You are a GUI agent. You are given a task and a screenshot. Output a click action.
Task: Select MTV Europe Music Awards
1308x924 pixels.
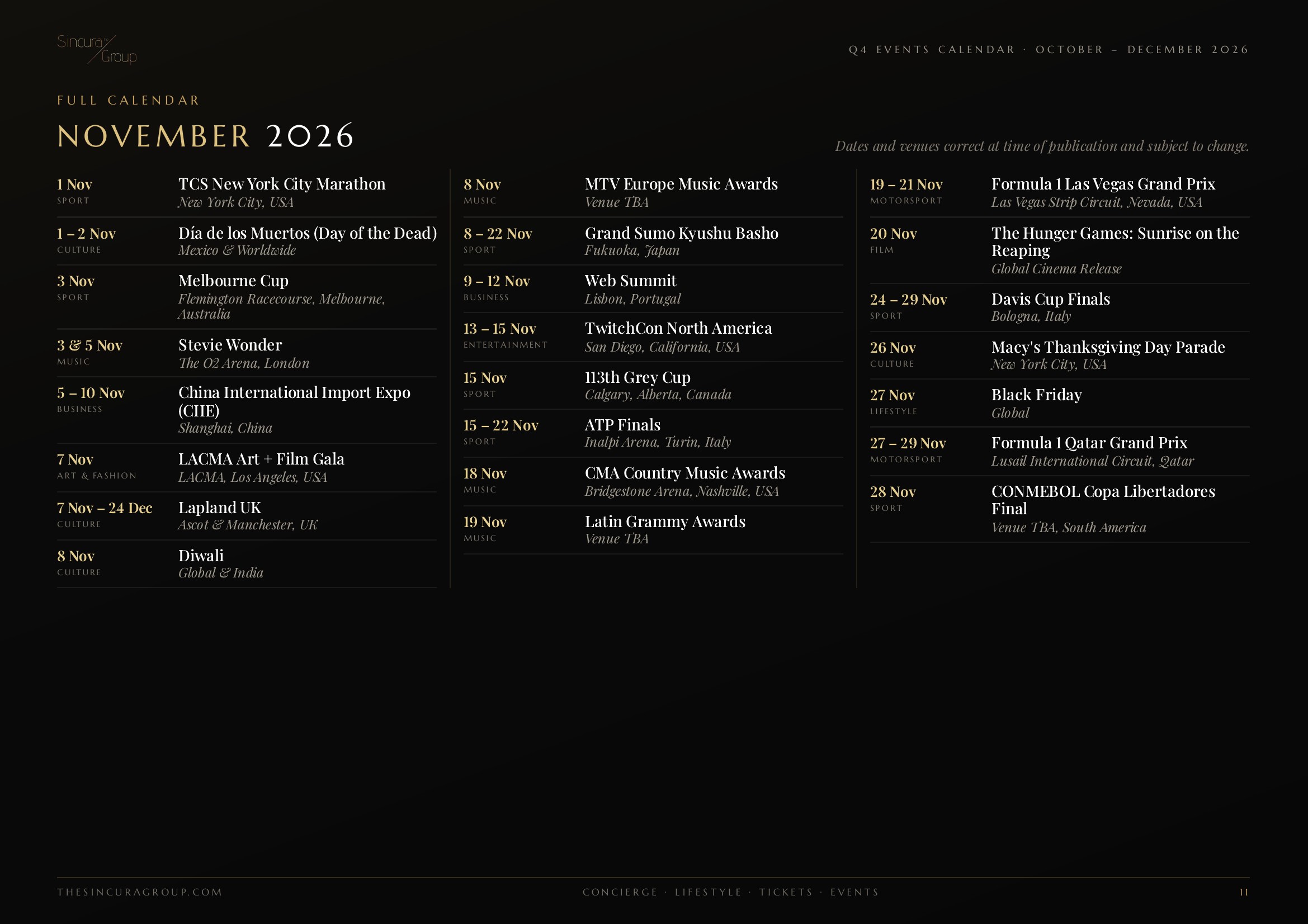(681, 184)
